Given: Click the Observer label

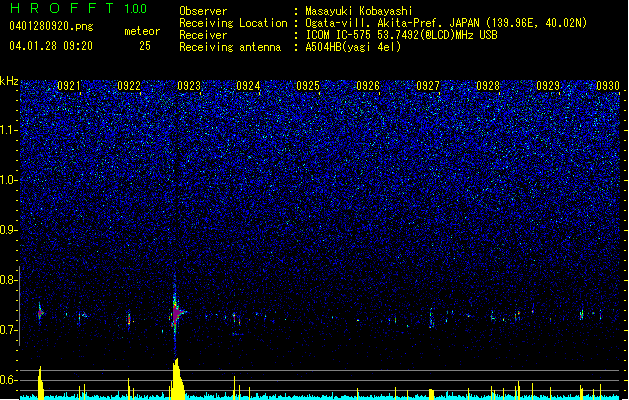Looking at the screenshot, I should pos(203,11).
